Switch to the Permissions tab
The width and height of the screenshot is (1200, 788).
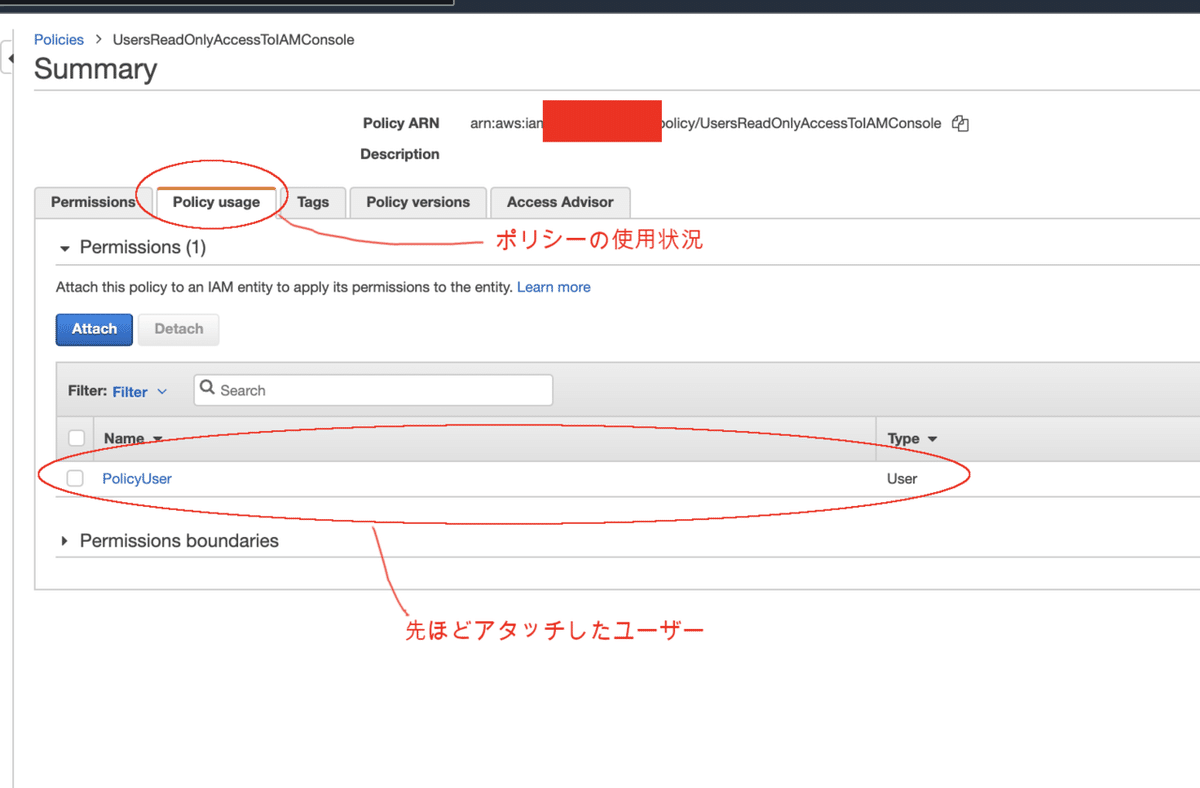[93, 202]
